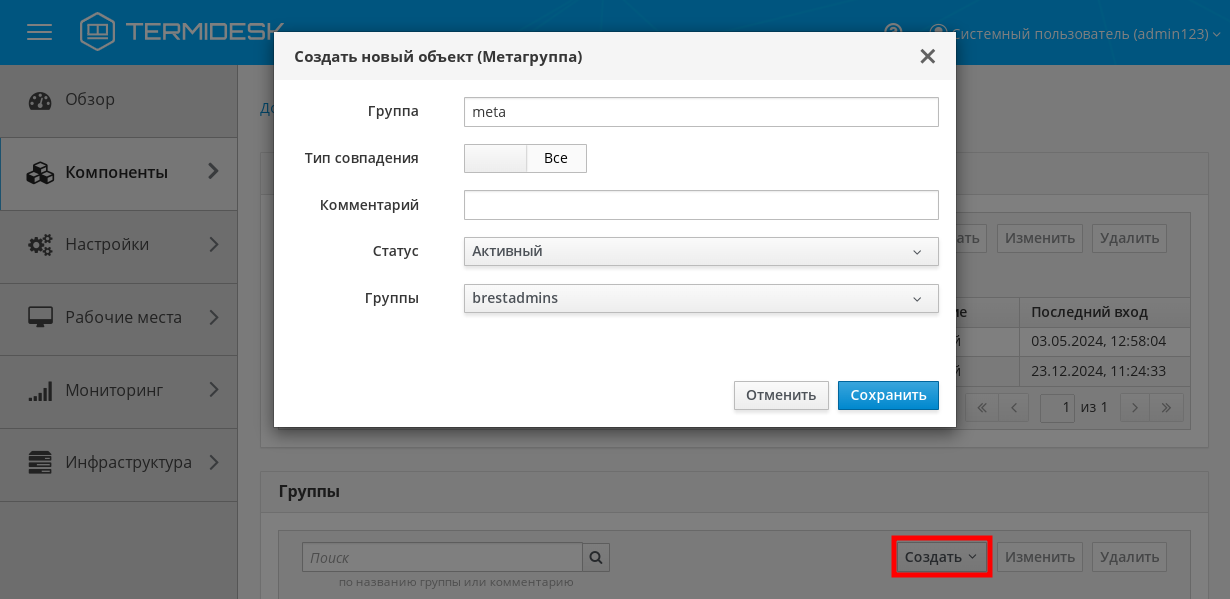
Task: Click the Рабочие места monitor icon
Action: (40, 318)
